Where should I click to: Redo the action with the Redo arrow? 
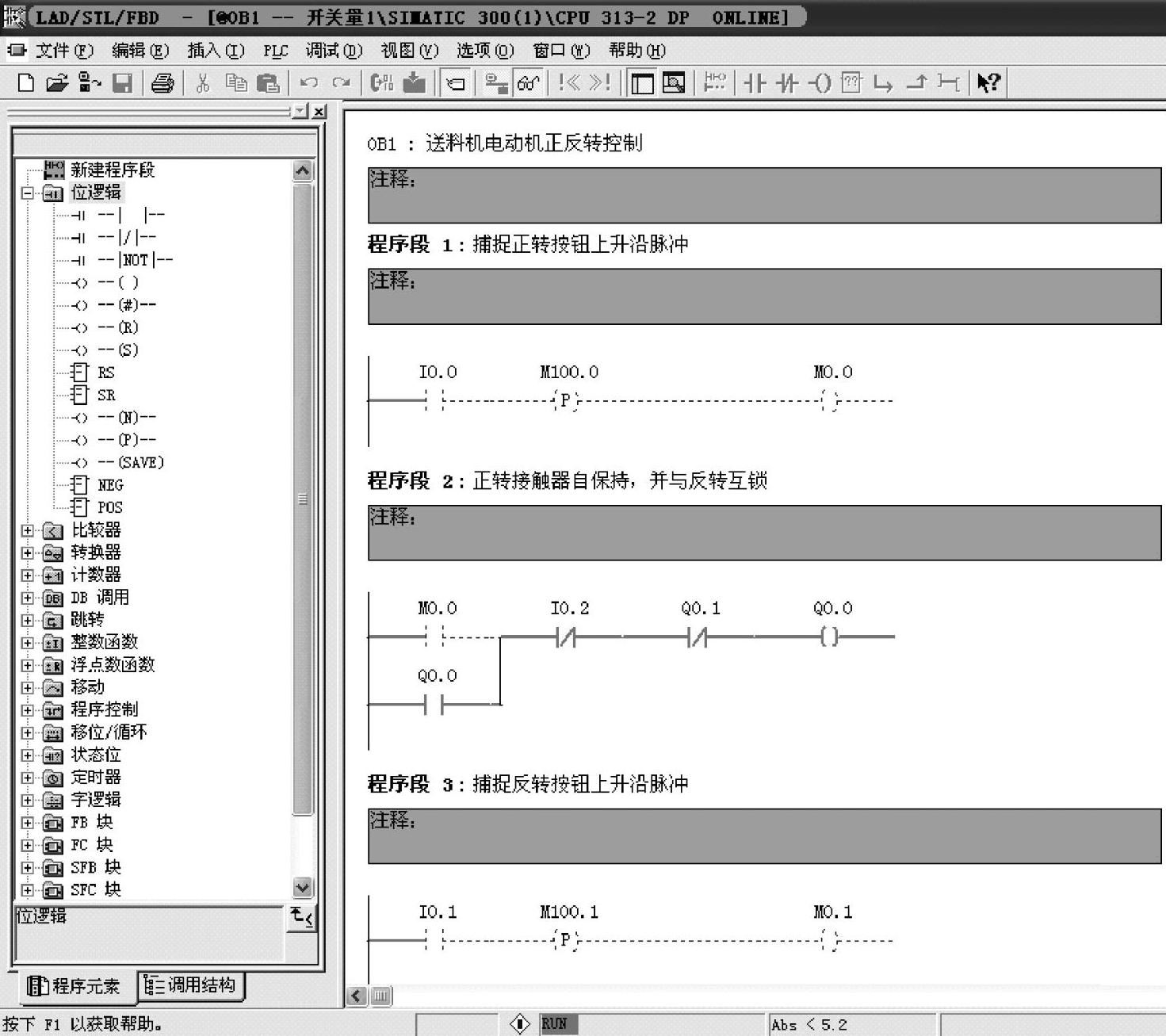tap(342, 82)
